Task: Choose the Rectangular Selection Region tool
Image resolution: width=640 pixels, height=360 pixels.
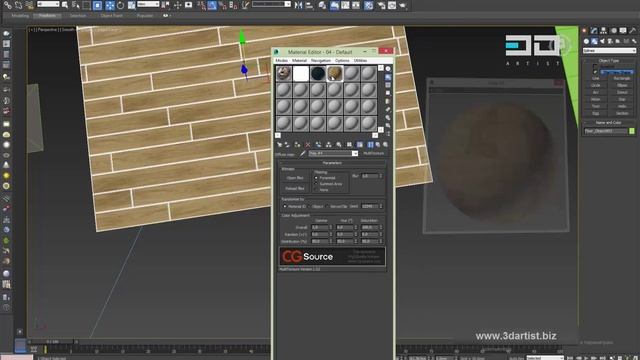Action: coord(87,5)
